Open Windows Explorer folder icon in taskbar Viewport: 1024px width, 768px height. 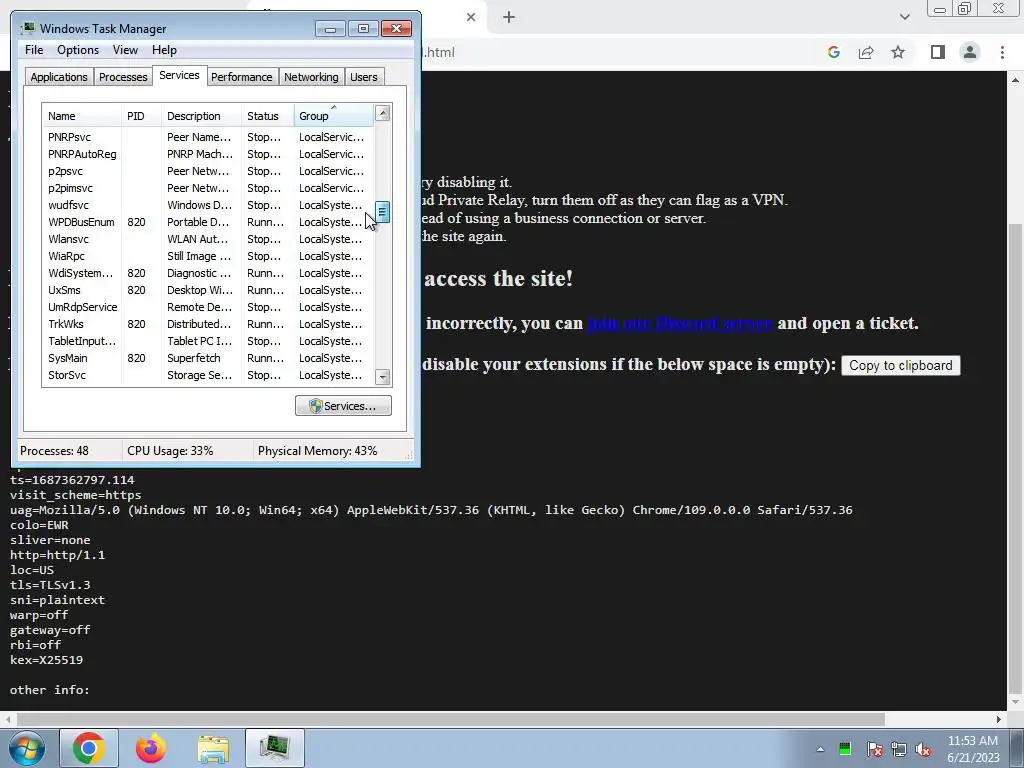click(213, 748)
